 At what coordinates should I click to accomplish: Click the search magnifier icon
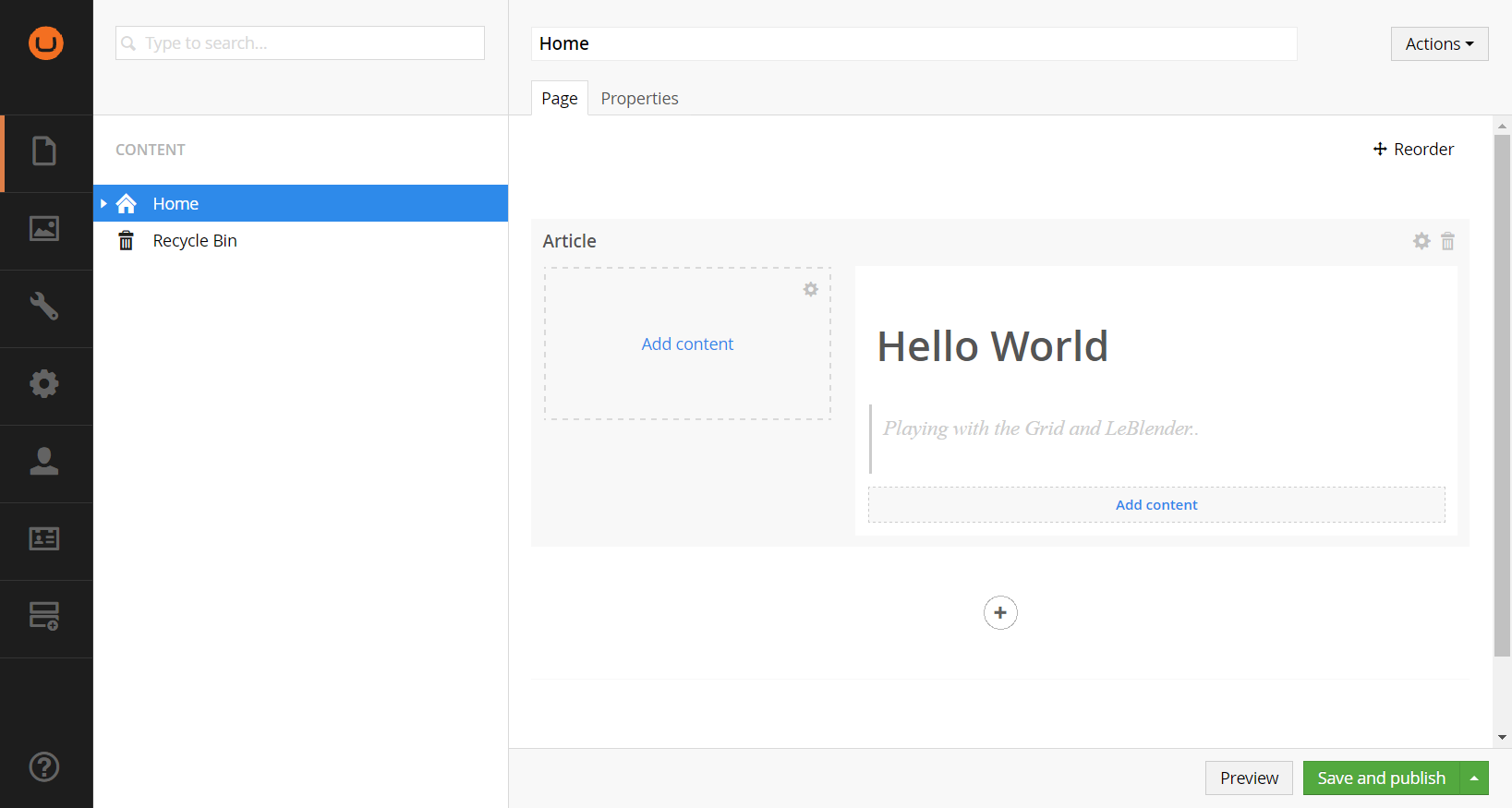click(128, 43)
